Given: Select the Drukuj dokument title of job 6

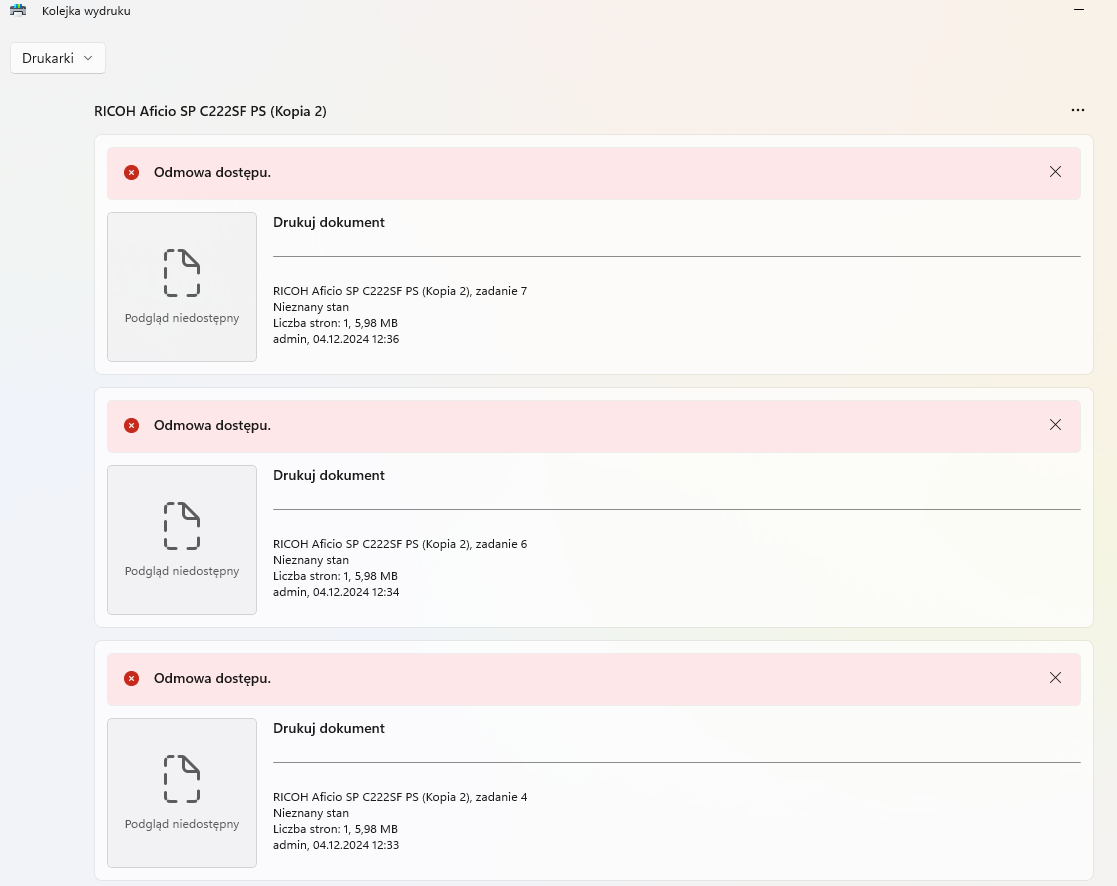Looking at the screenshot, I should pos(328,475).
